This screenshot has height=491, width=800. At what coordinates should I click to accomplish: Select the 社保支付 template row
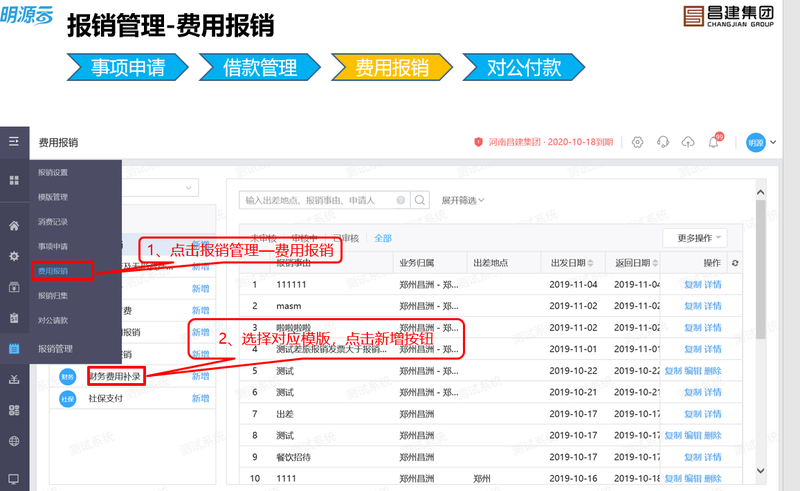pos(134,399)
